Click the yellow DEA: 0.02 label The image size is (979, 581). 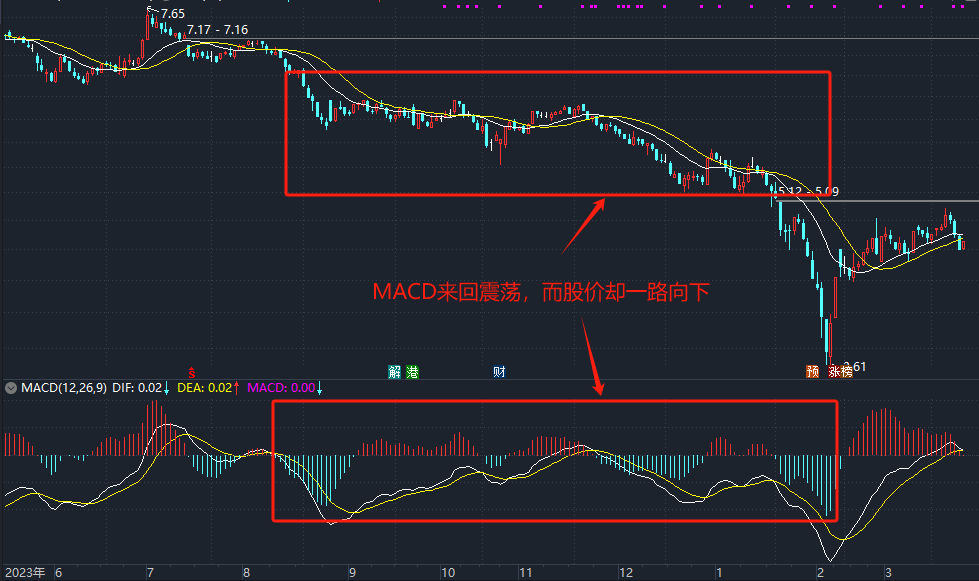204,387
